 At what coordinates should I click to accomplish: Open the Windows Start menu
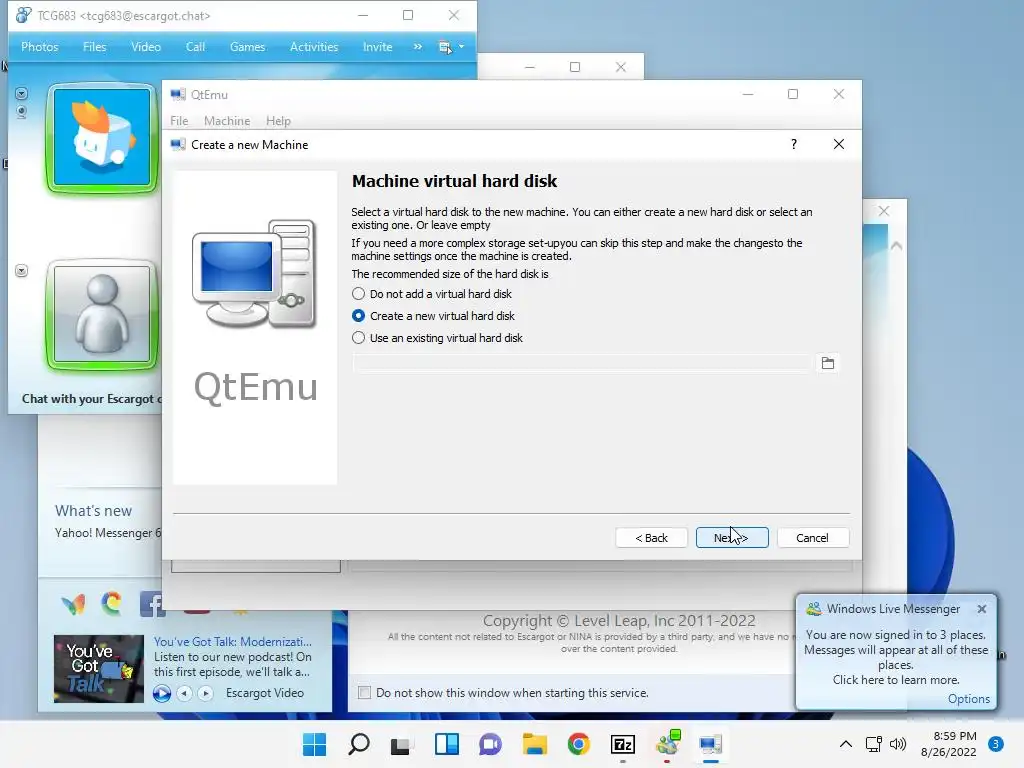315,744
